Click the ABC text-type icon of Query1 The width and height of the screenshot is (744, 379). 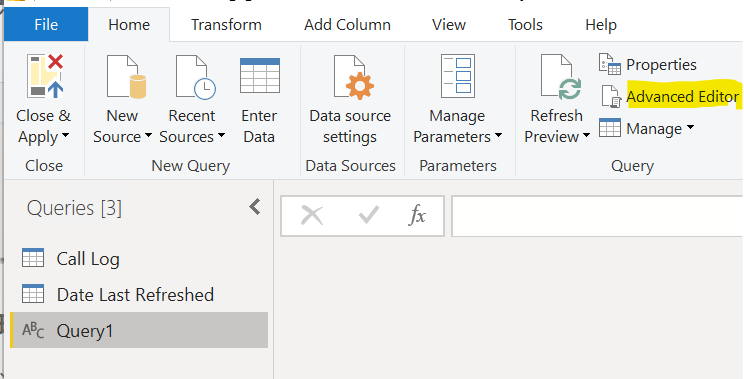point(33,330)
